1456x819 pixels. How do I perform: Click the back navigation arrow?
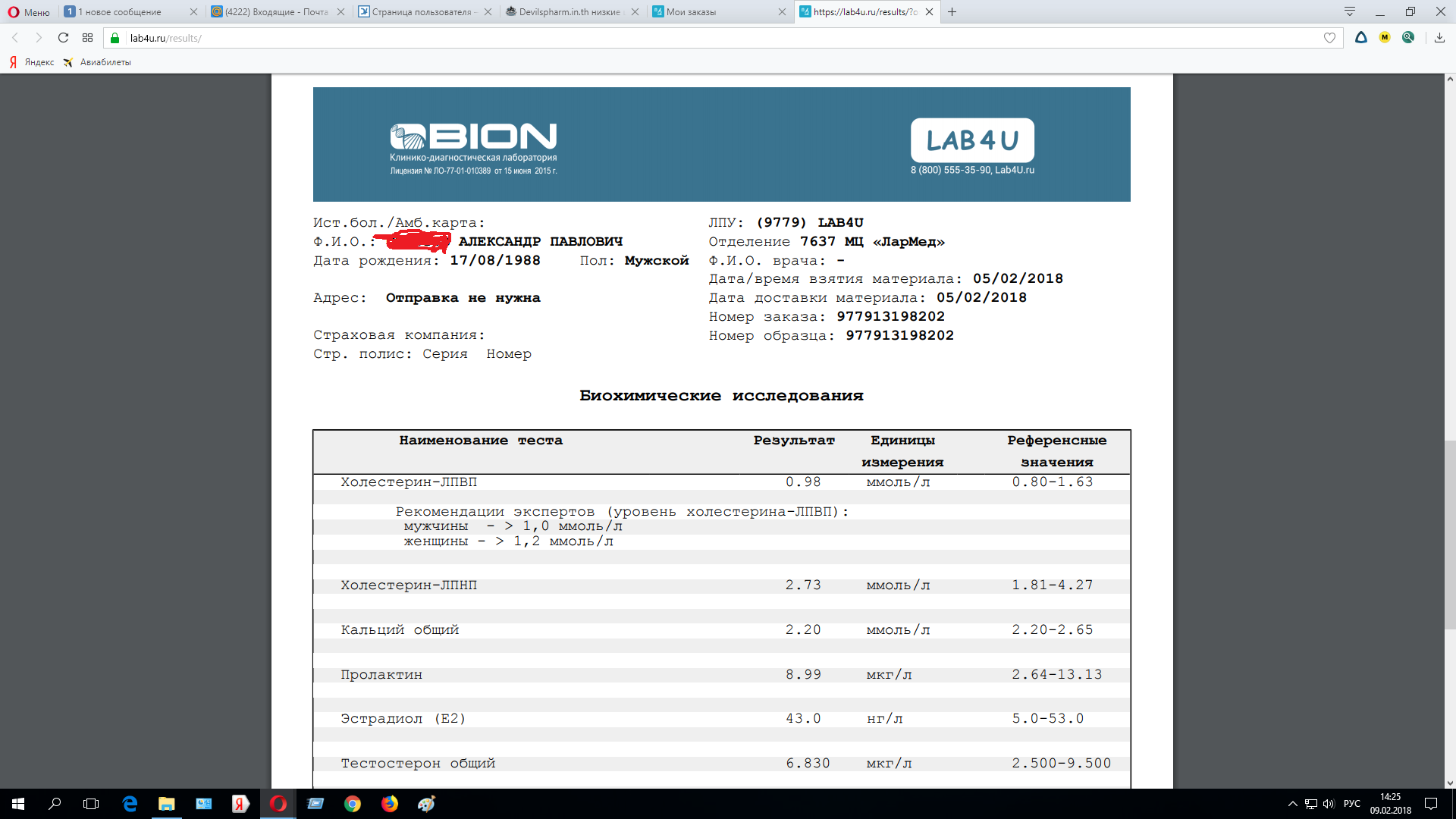coord(14,38)
